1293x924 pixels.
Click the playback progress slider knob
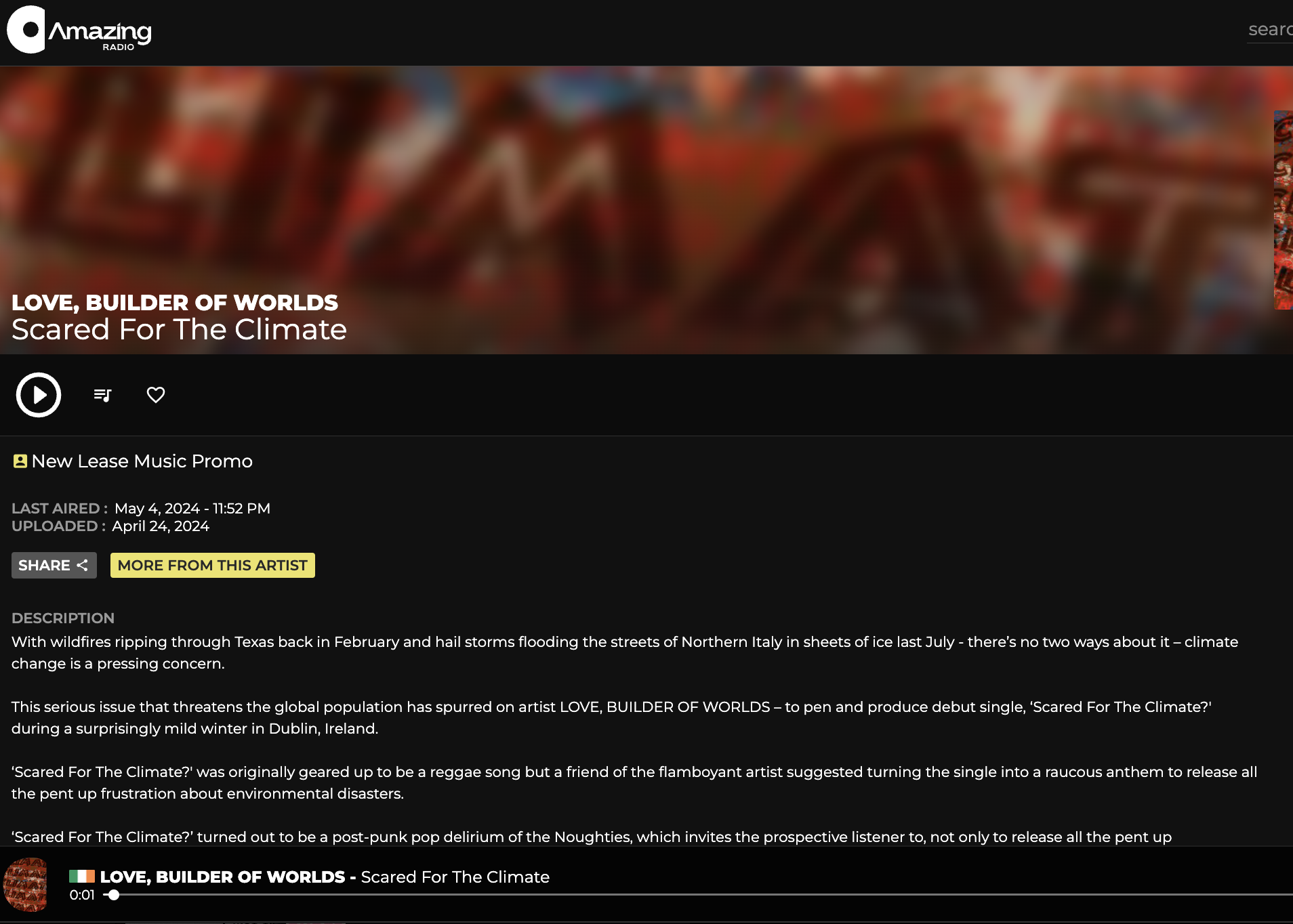pyautogui.click(x=114, y=895)
